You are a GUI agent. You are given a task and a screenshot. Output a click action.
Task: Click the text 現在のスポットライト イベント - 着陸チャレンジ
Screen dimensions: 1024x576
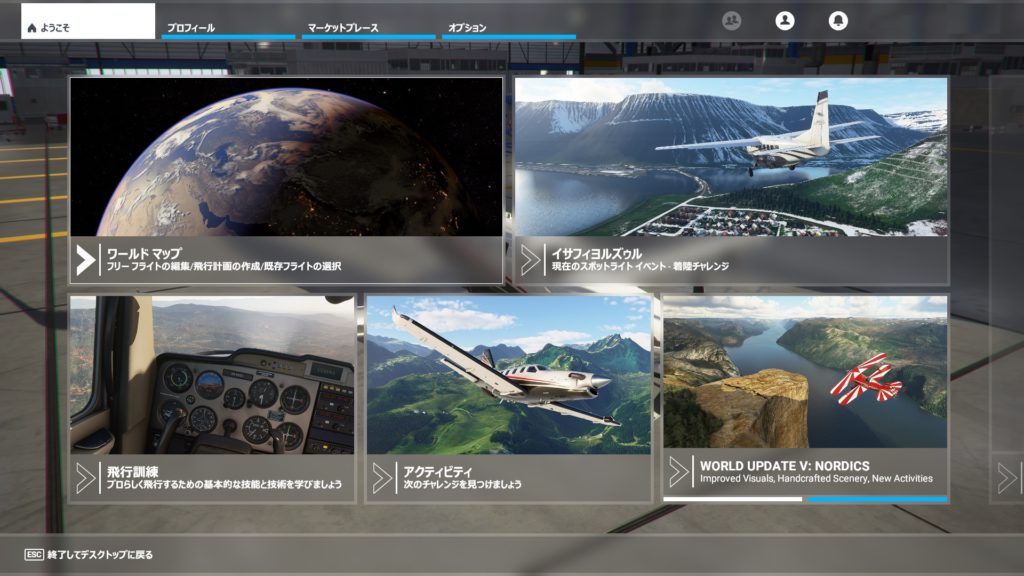pyautogui.click(x=640, y=266)
